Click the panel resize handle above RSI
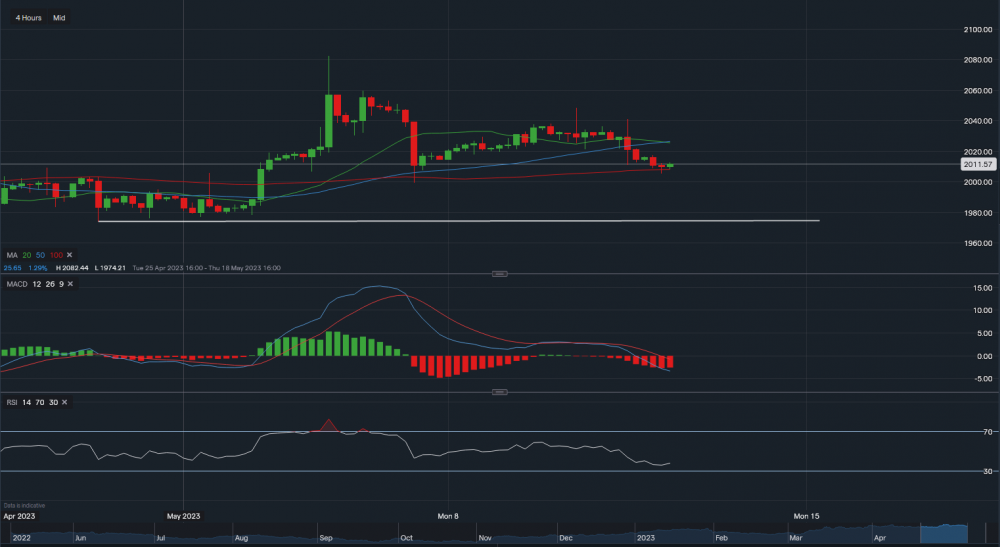This screenshot has height=547, width=1000. pos(502,392)
